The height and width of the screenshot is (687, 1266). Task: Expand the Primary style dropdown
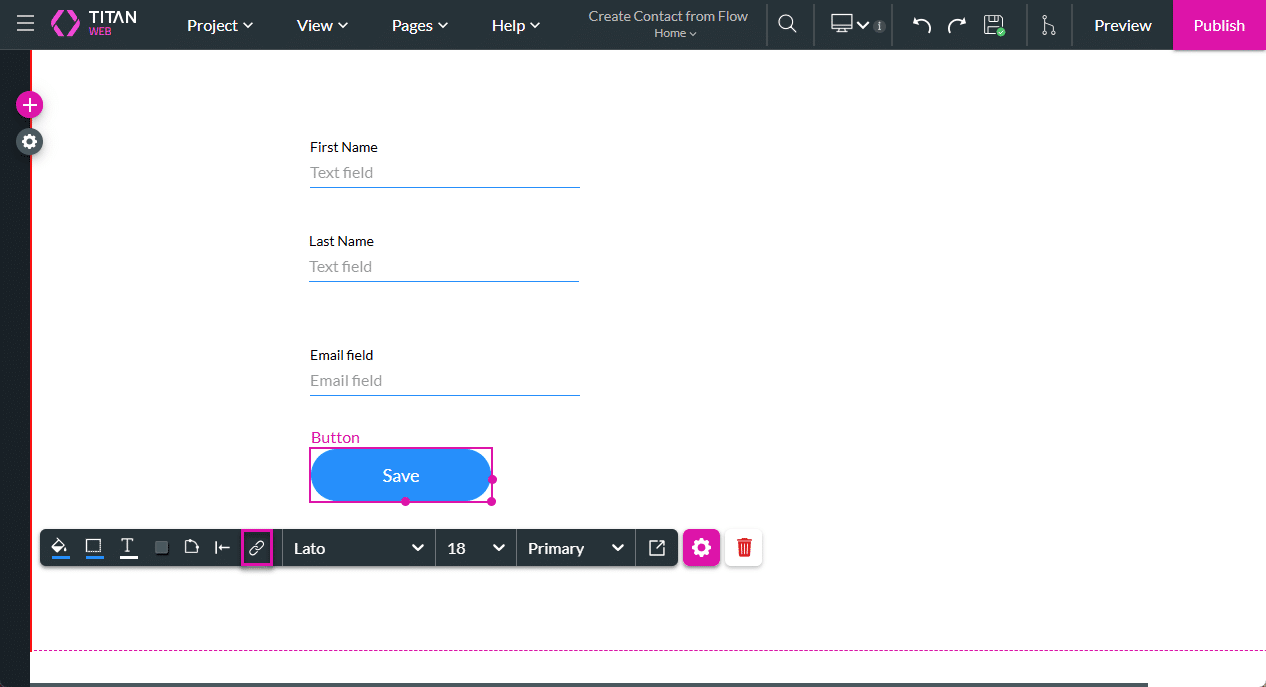click(575, 547)
